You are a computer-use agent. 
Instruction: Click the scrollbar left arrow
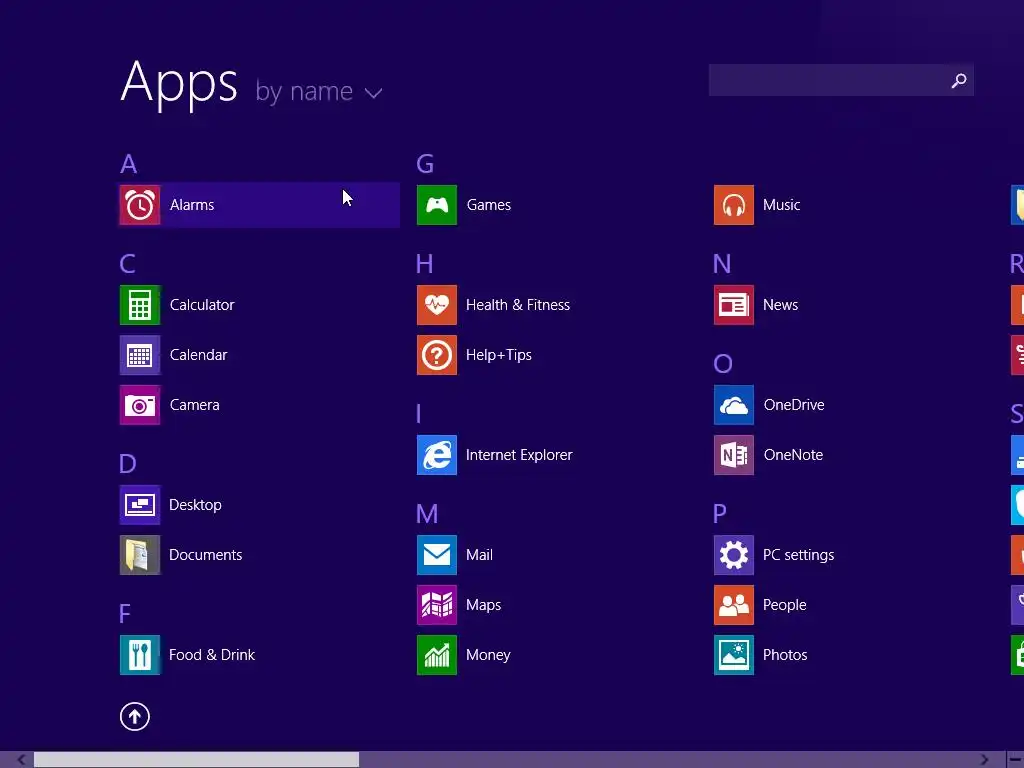point(21,760)
